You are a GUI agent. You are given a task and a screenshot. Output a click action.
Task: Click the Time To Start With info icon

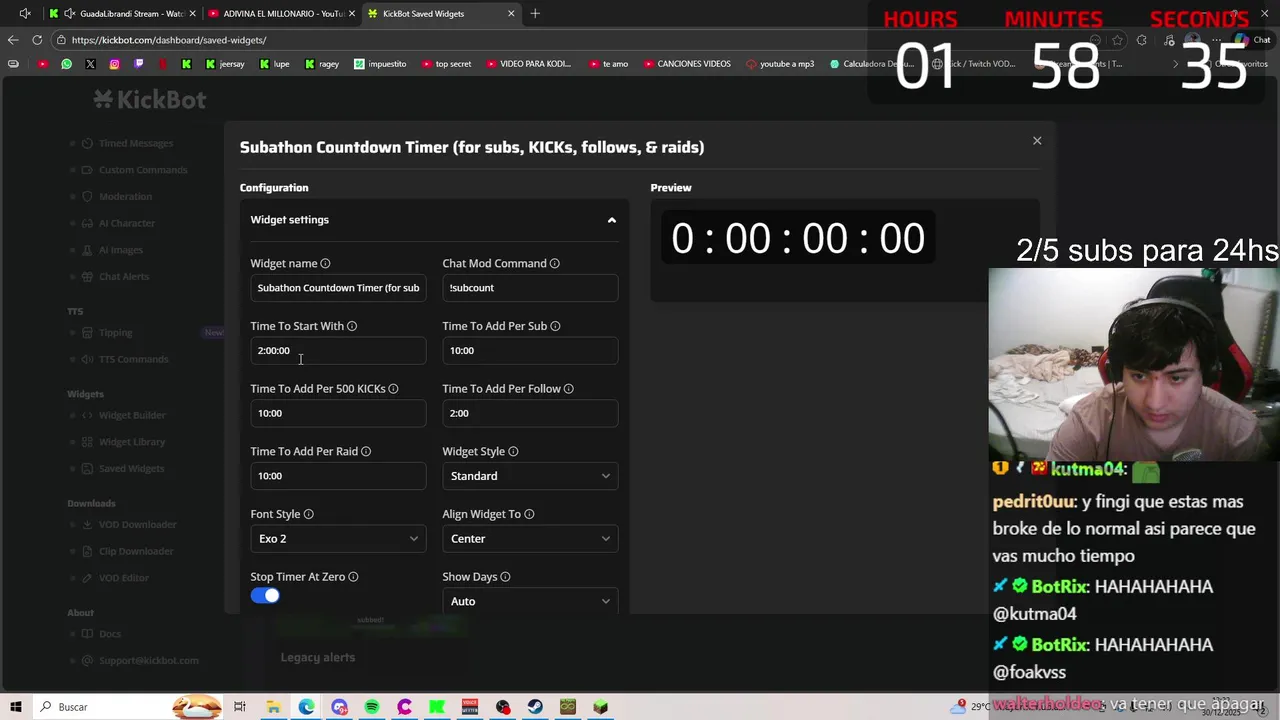click(351, 326)
